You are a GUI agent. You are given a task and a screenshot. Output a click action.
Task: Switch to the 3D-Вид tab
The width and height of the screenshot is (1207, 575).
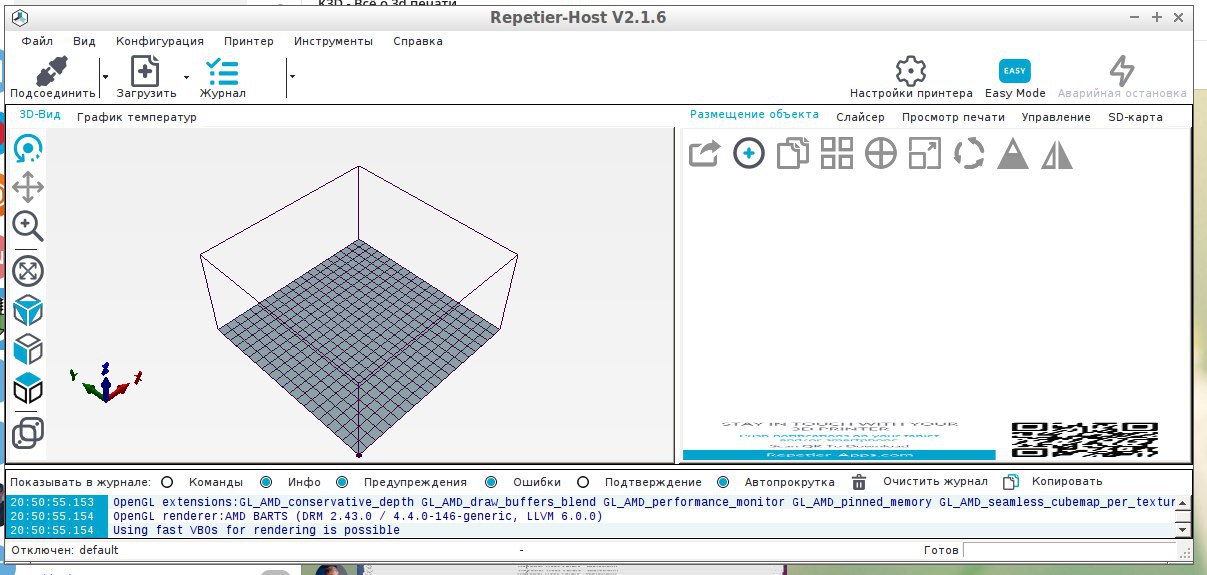pyautogui.click(x=40, y=115)
